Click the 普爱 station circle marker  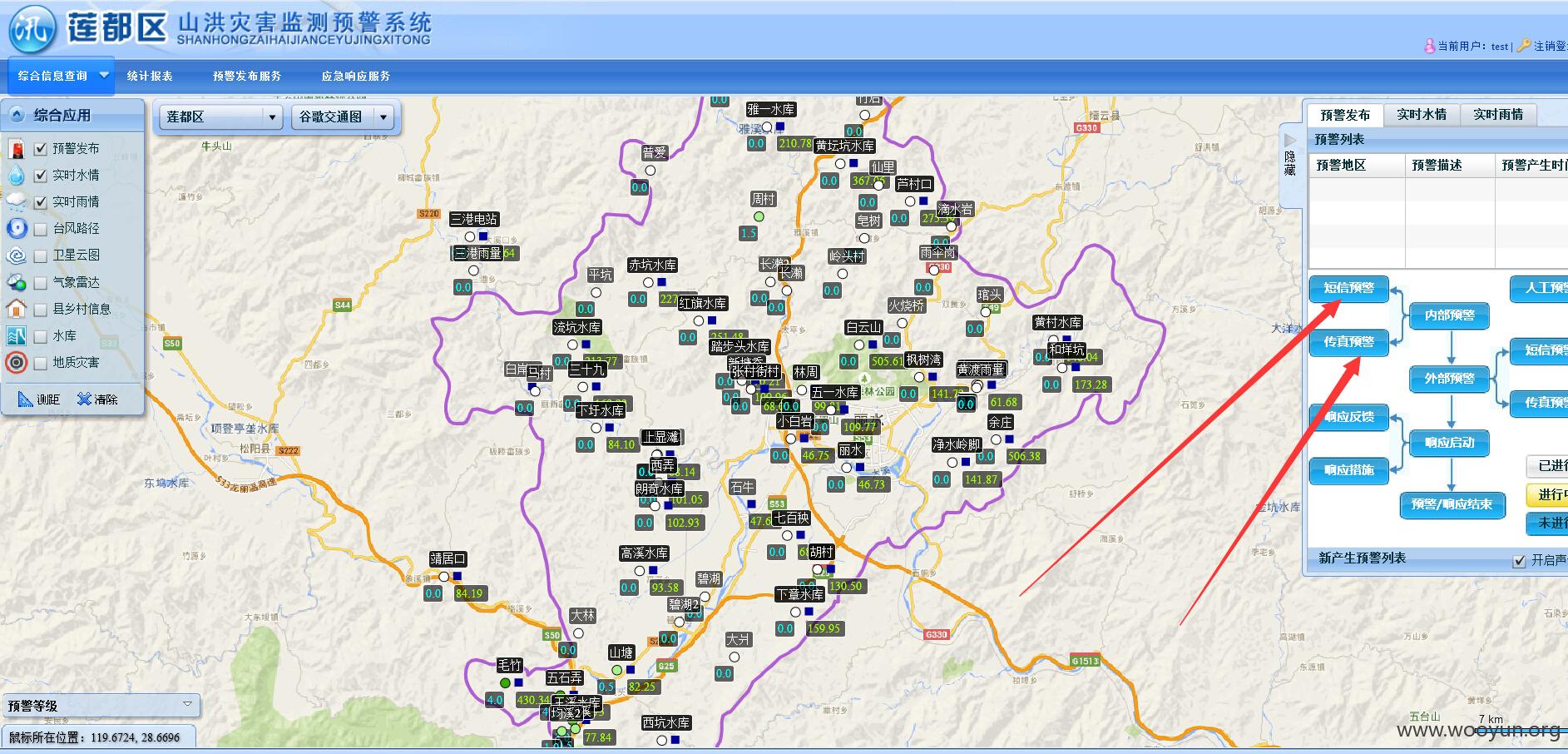(650, 170)
